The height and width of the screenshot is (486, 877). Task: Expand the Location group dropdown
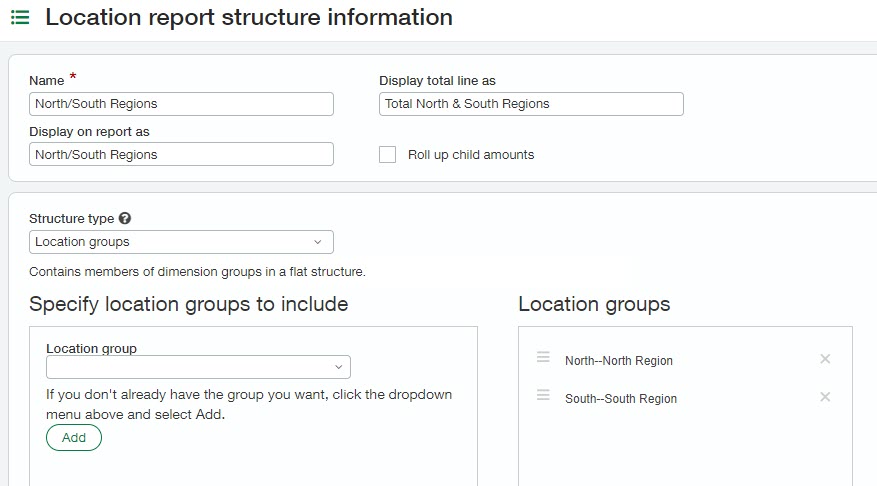(198, 367)
